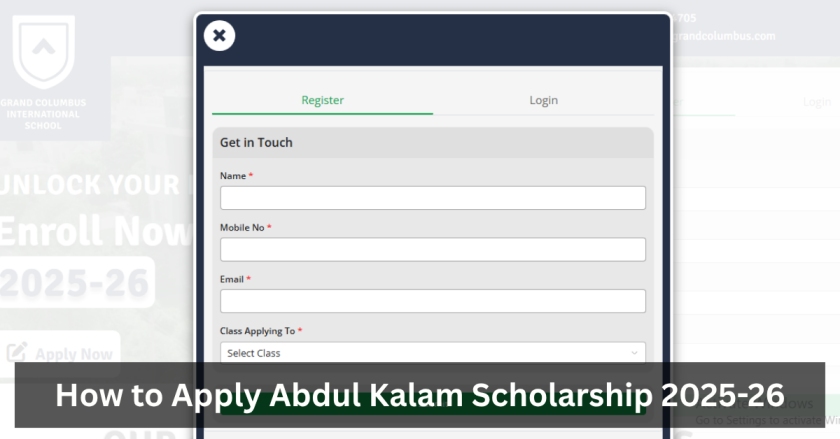Viewport: 840px width, 439px height.
Task: Click the Apply Now button behind popup
Action: coord(60,353)
